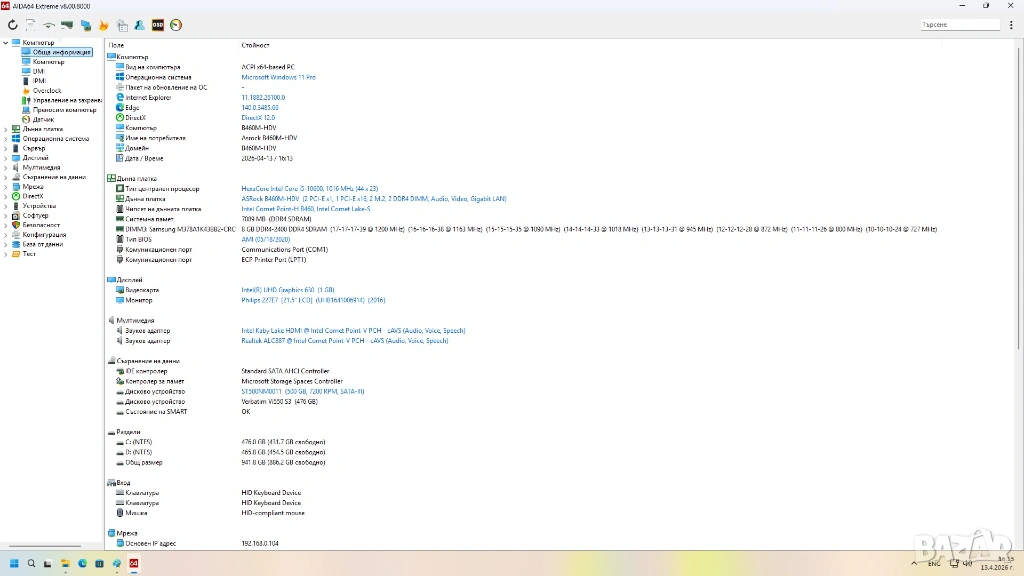
Task: Click the Стойност column header
Action: pyautogui.click(x=255, y=45)
